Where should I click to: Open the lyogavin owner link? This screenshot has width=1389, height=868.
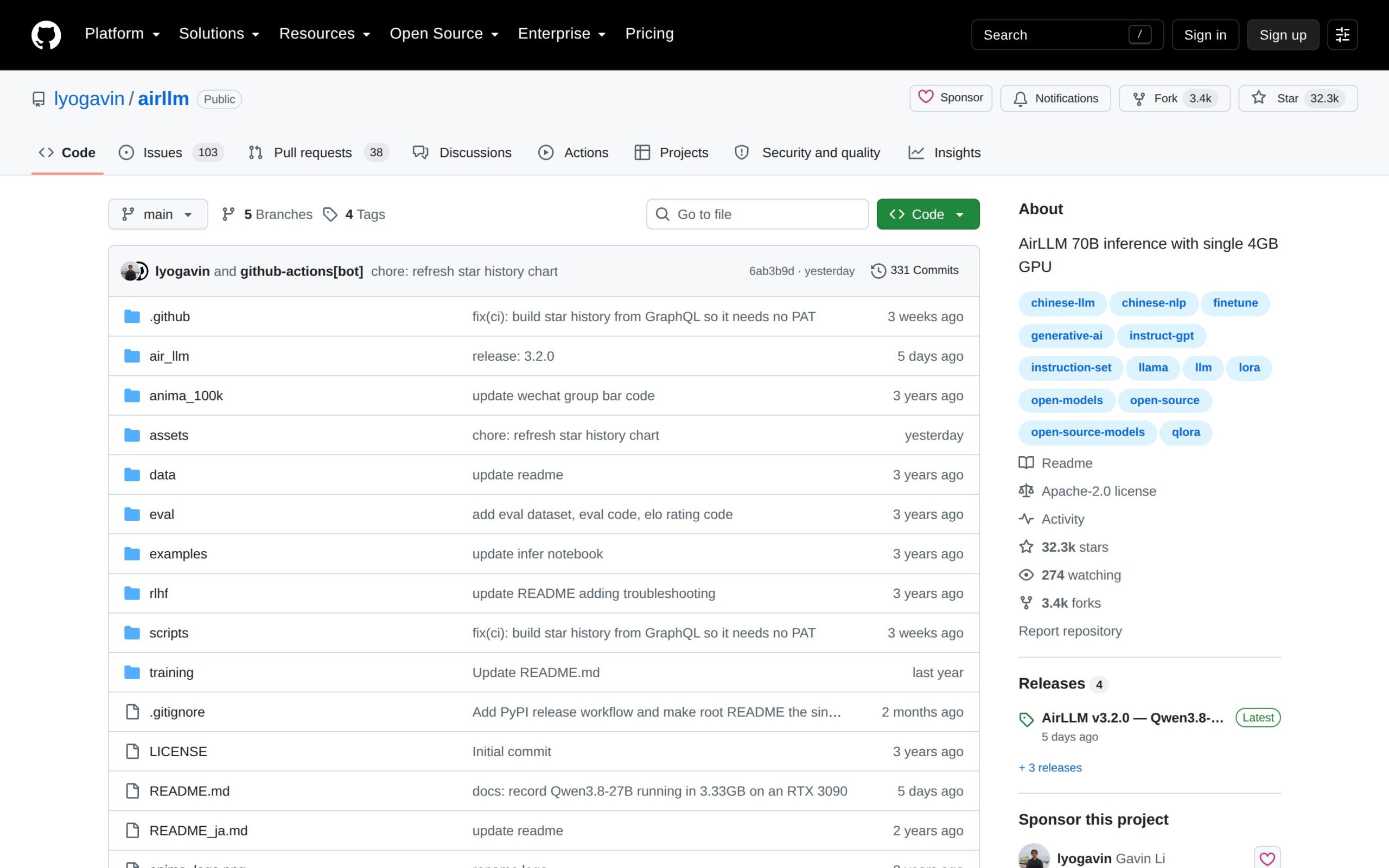[x=89, y=99]
